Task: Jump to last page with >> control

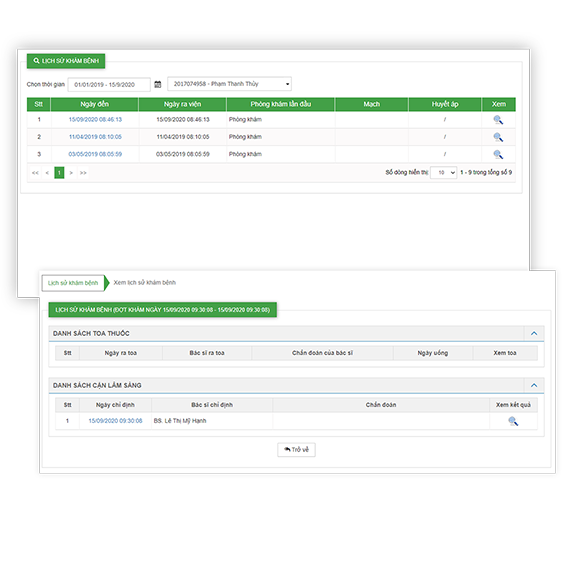Action: [83, 173]
